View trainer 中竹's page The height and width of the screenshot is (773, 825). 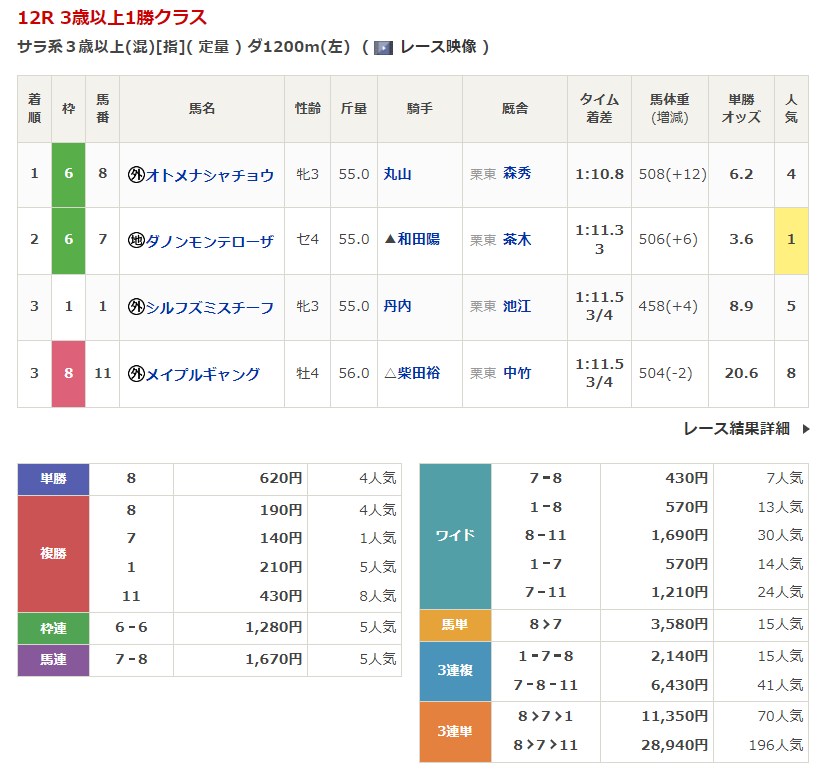tap(517, 374)
